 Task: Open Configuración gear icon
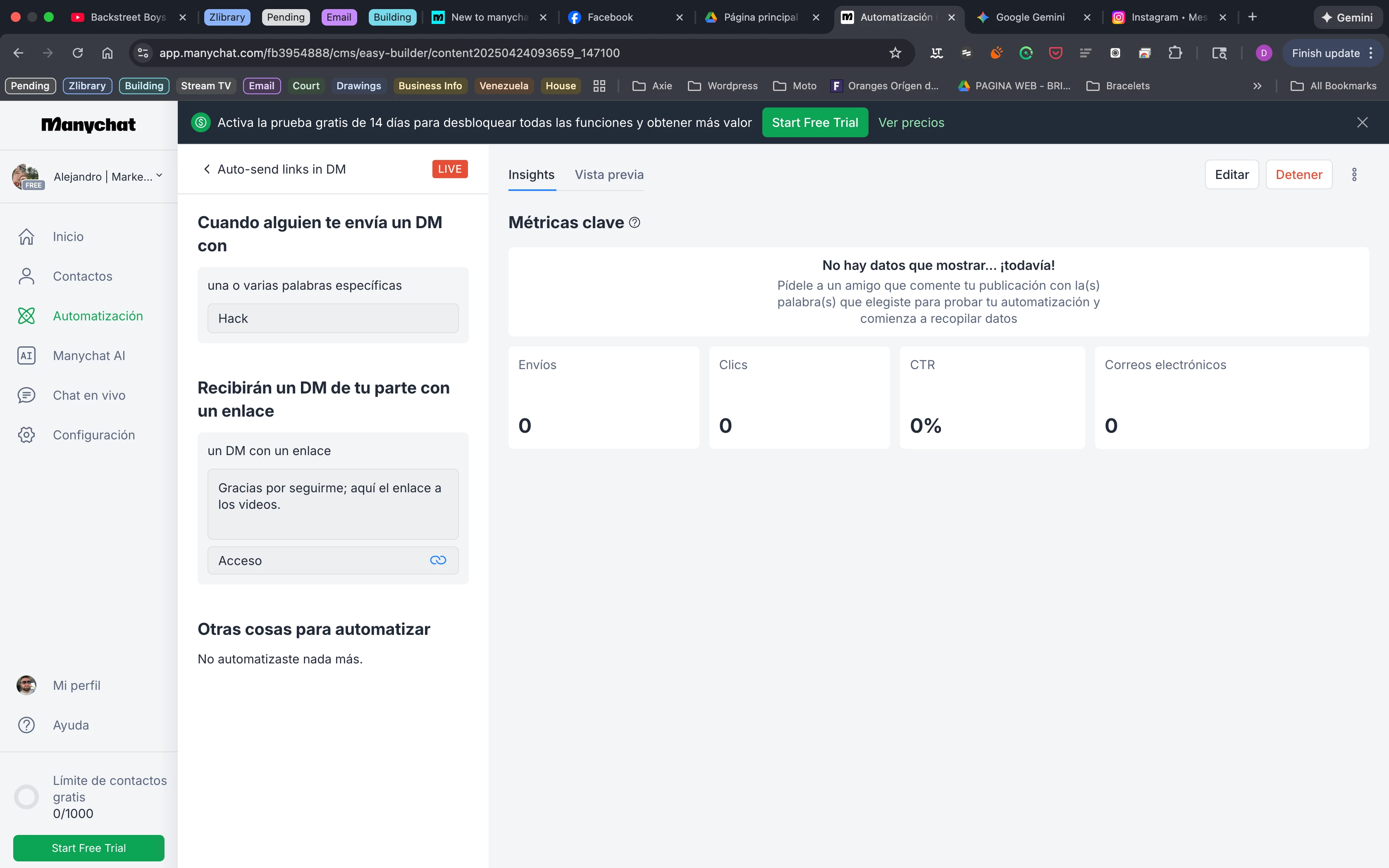tap(26, 434)
